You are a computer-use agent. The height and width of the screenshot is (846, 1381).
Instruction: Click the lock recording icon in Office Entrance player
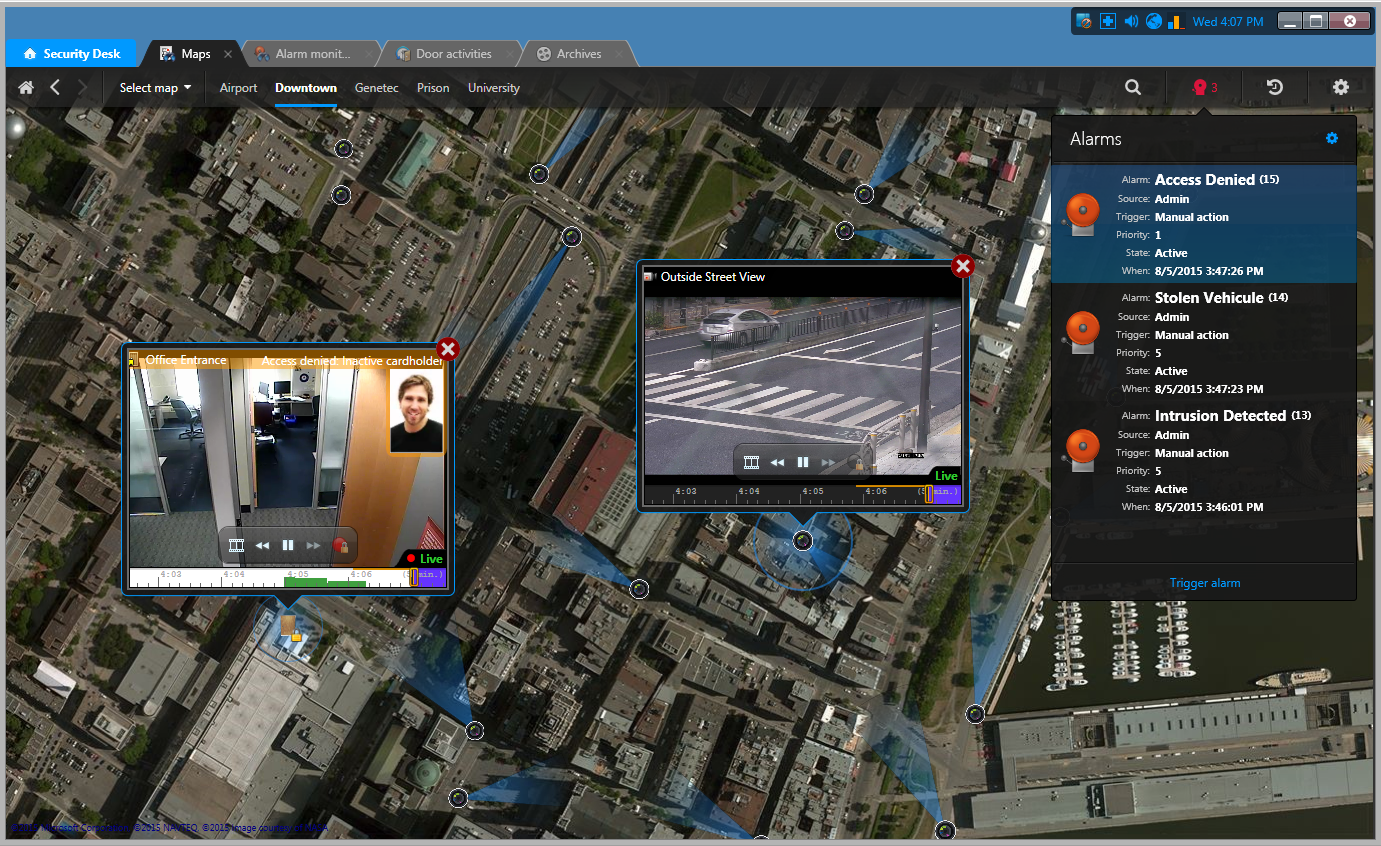click(345, 545)
